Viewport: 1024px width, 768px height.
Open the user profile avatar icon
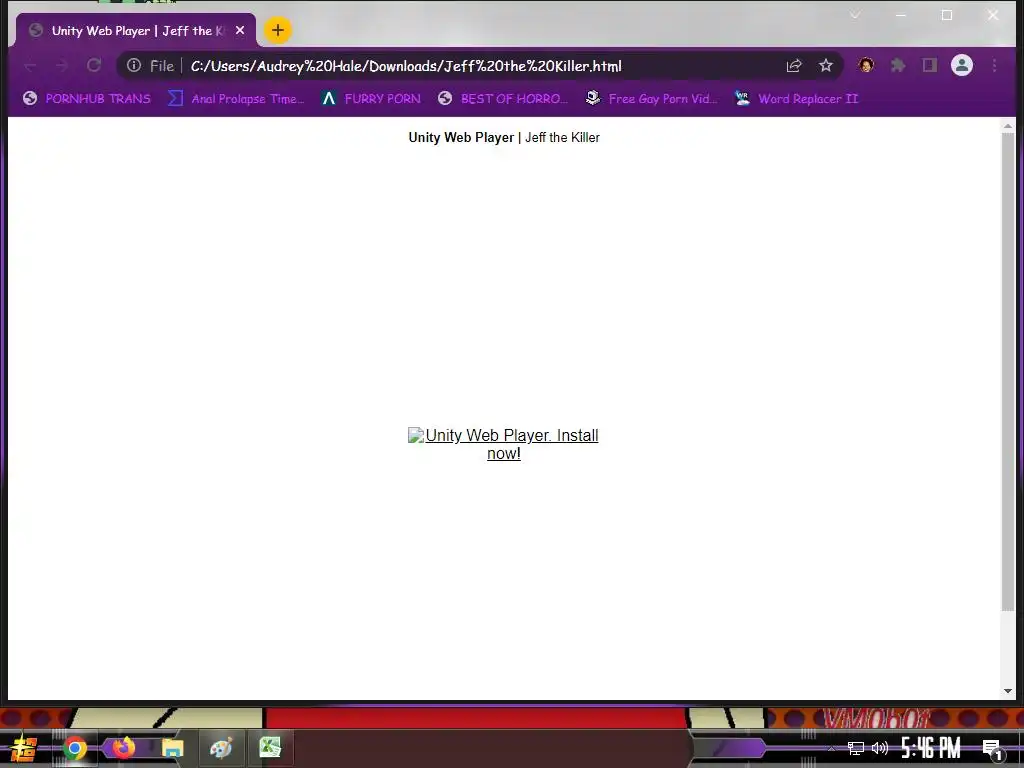point(961,65)
